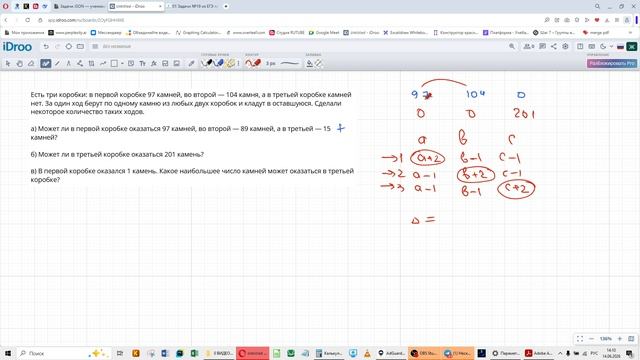
Task: Zoom out with the minus button
Action: [x=591, y=339]
